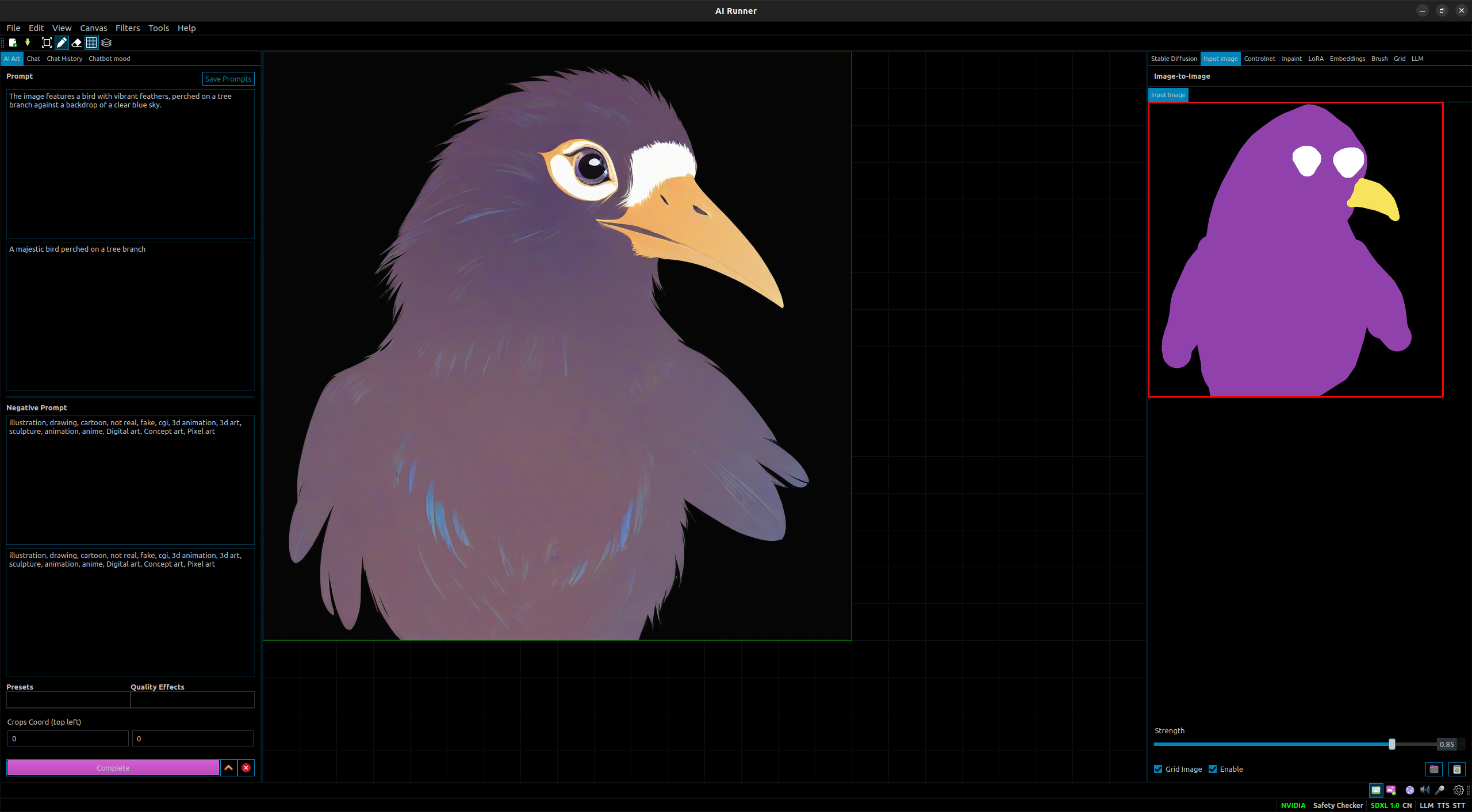Toggle the speaker text-to-speech icon

1425,790
